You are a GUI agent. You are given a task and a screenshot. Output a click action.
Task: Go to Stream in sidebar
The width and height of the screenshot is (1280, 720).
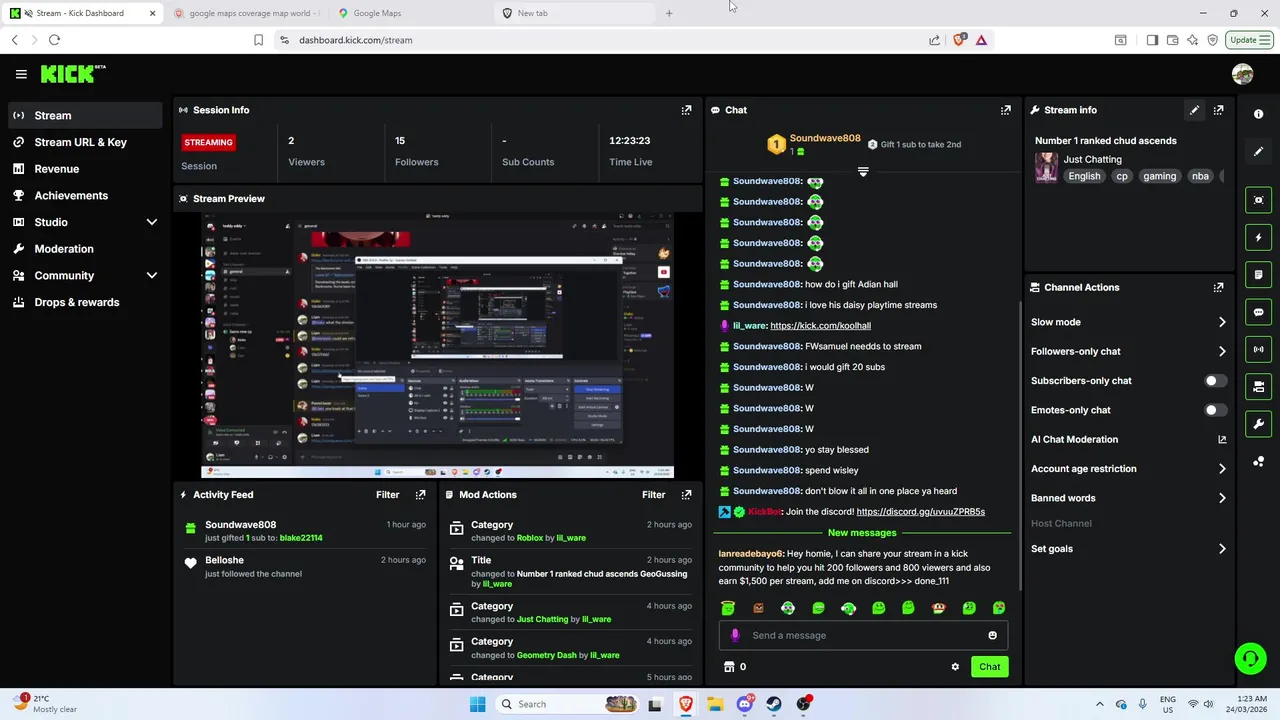tap(85, 115)
